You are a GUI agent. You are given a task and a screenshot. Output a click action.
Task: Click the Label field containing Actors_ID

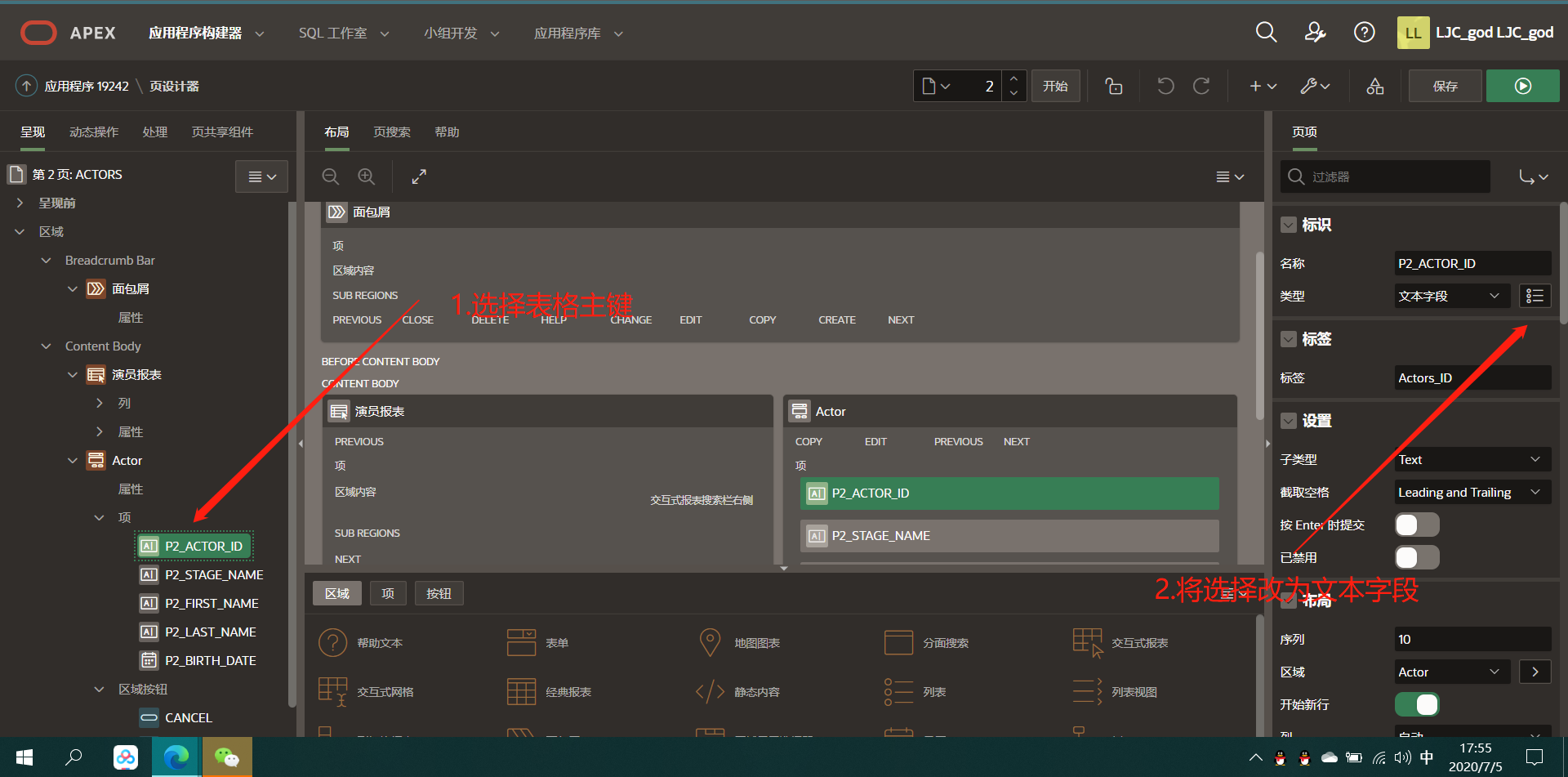pos(1472,377)
